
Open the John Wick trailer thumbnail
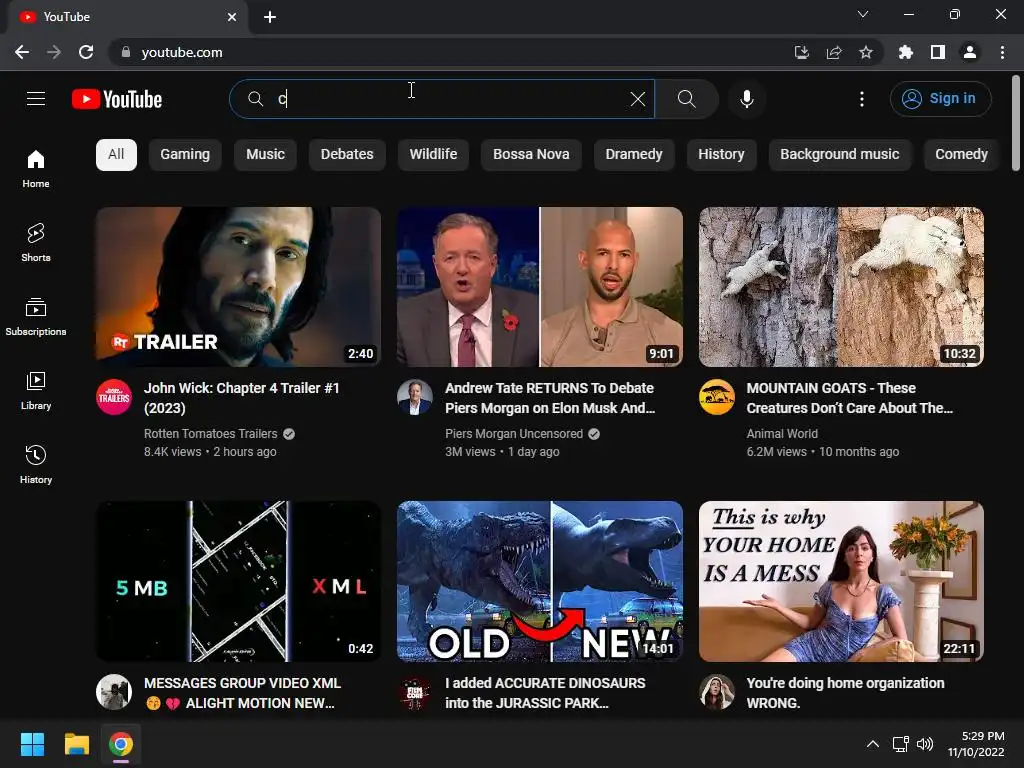tap(238, 287)
